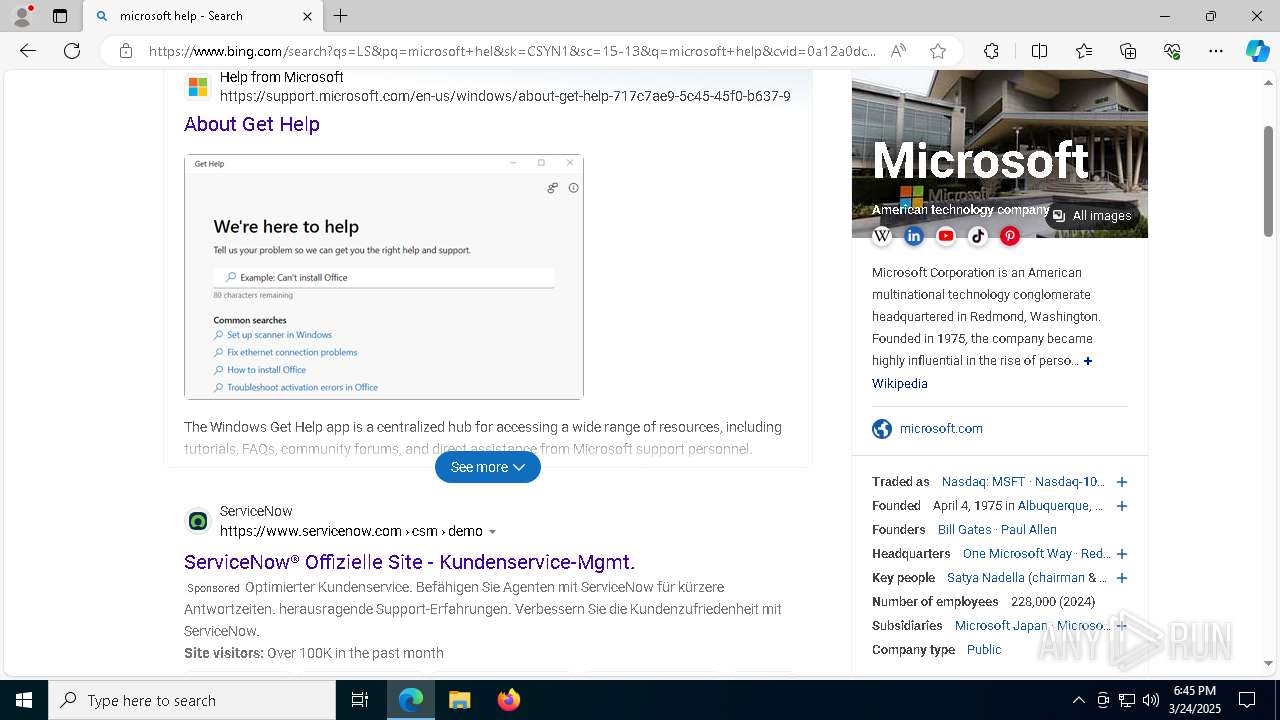
Task: Open the Get Help app screenshot
Action: pos(384,277)
